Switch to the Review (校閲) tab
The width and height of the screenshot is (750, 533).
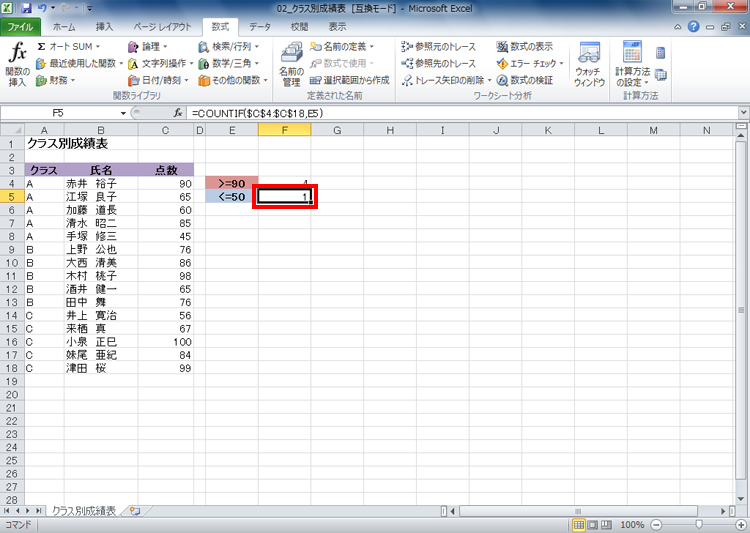click(x=299, y=27)
